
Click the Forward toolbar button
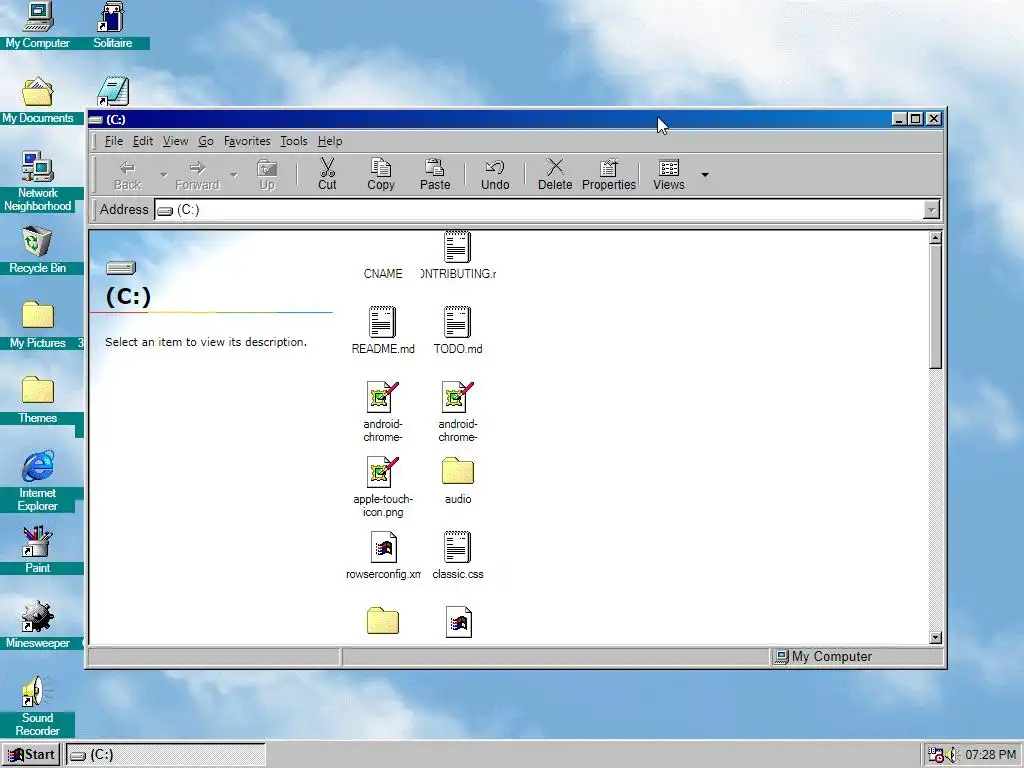(197, 175)
